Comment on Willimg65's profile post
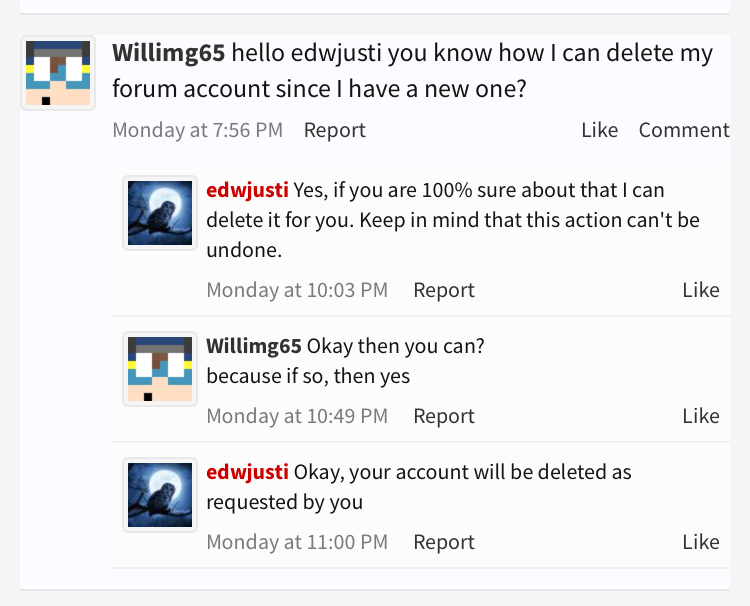The image size is (750, 606). 684,130
